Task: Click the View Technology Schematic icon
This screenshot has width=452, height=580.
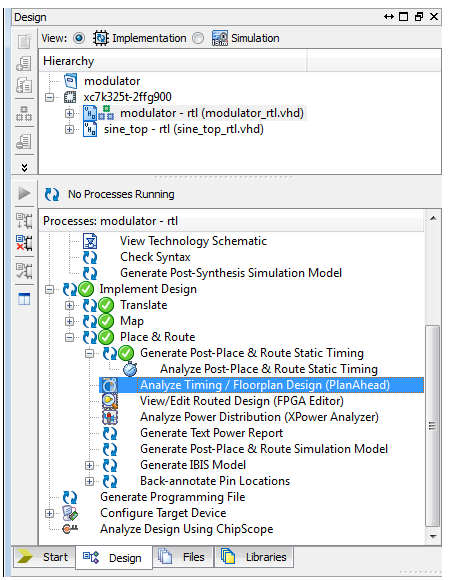Action: pos(90,241)
